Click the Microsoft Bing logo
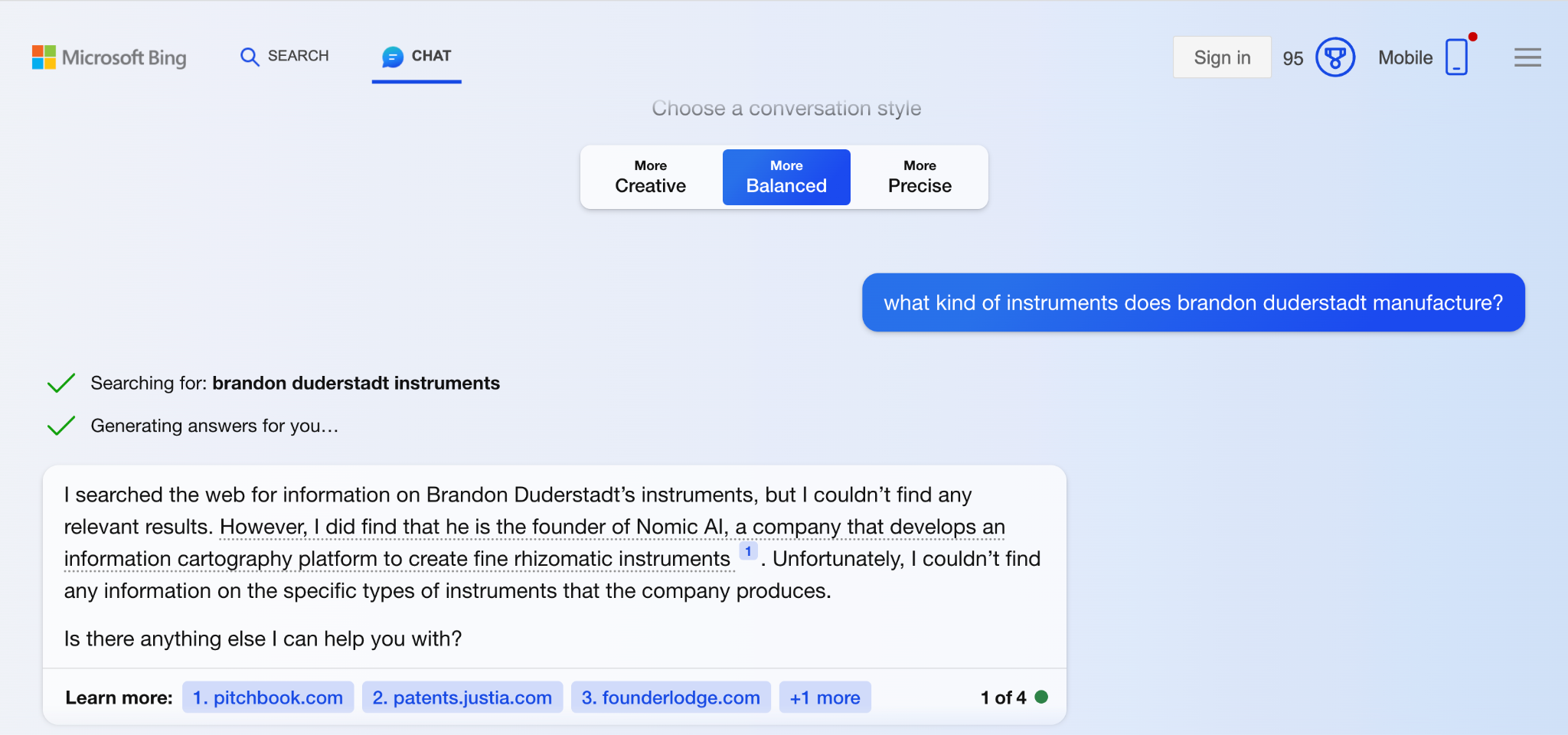This screenshot has height=735, width=1568. pyautogui.click(x=109, y=57)
